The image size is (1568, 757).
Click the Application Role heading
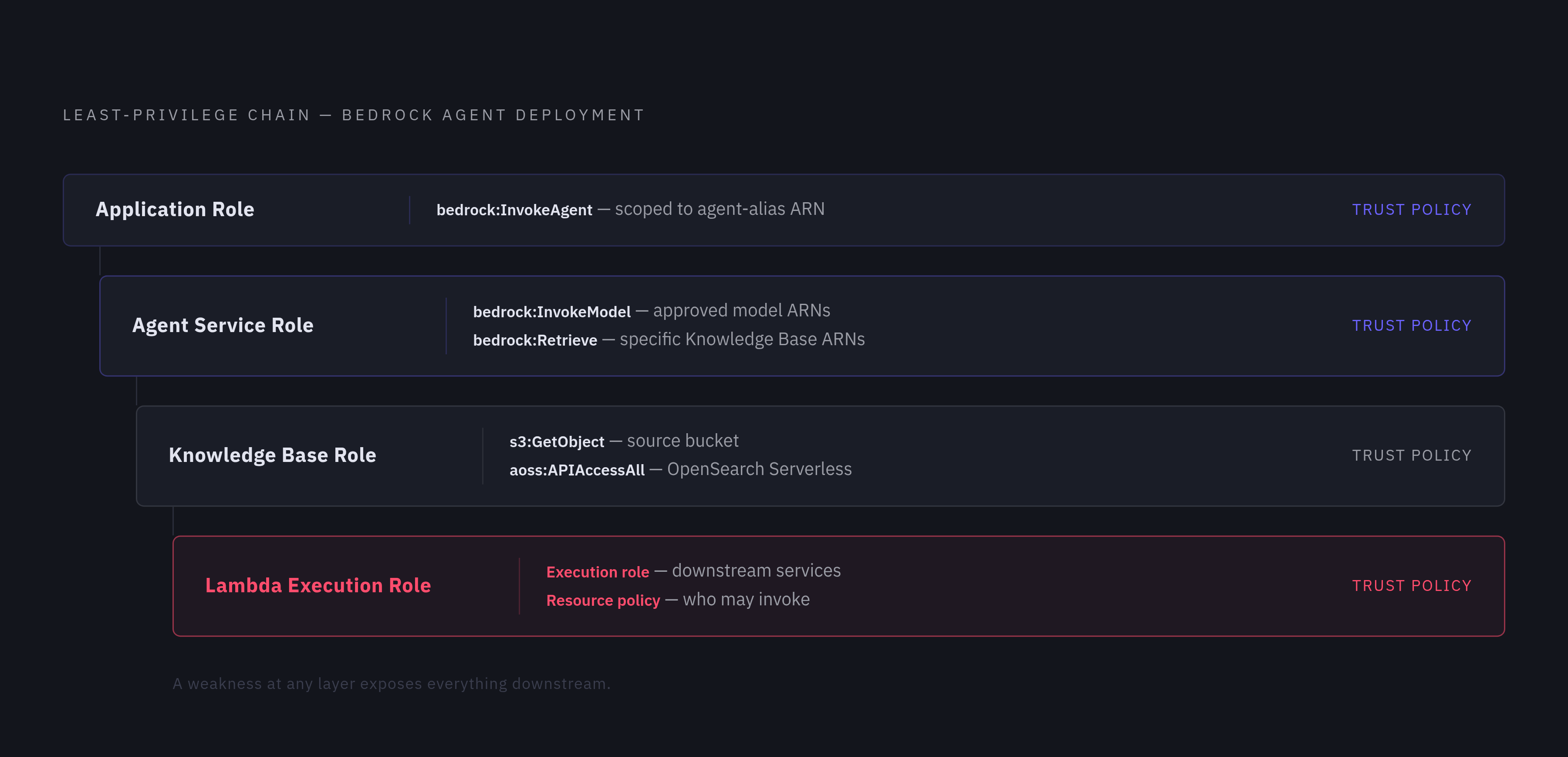coord(175,210)
